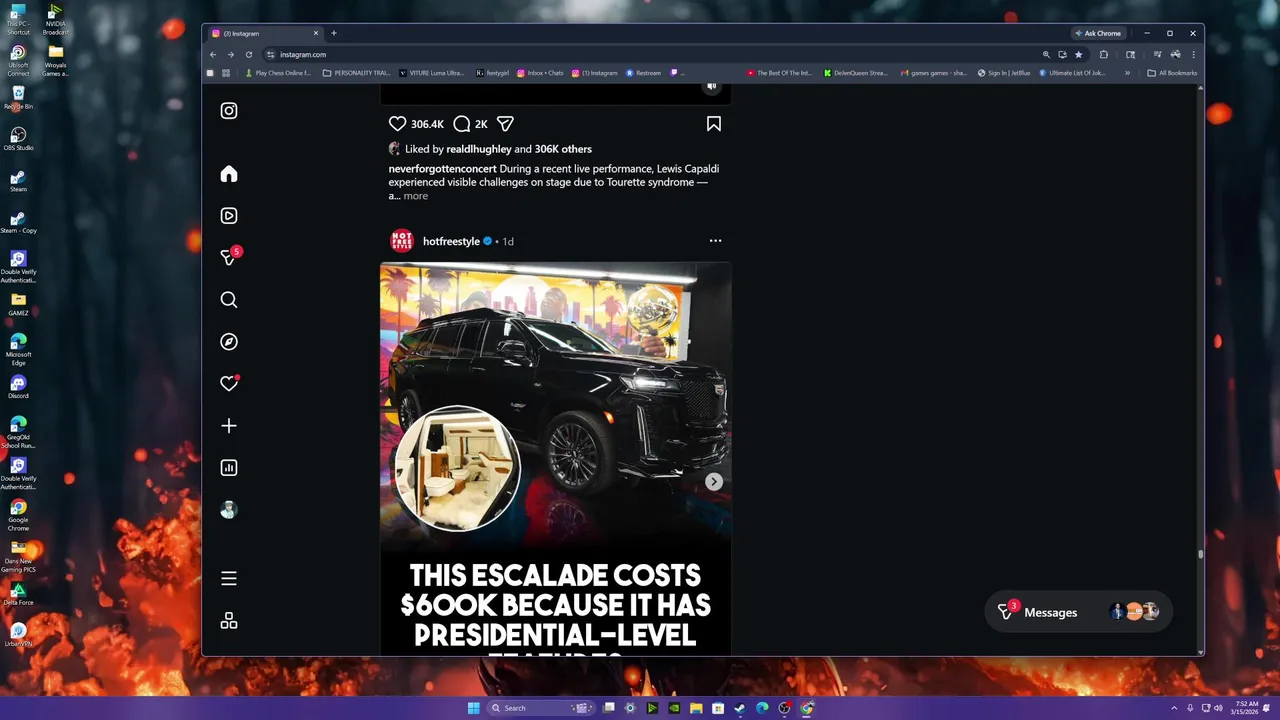Navigate back in Chrome
This screenshot has width=1280, height=720.
tap(213, 55)
